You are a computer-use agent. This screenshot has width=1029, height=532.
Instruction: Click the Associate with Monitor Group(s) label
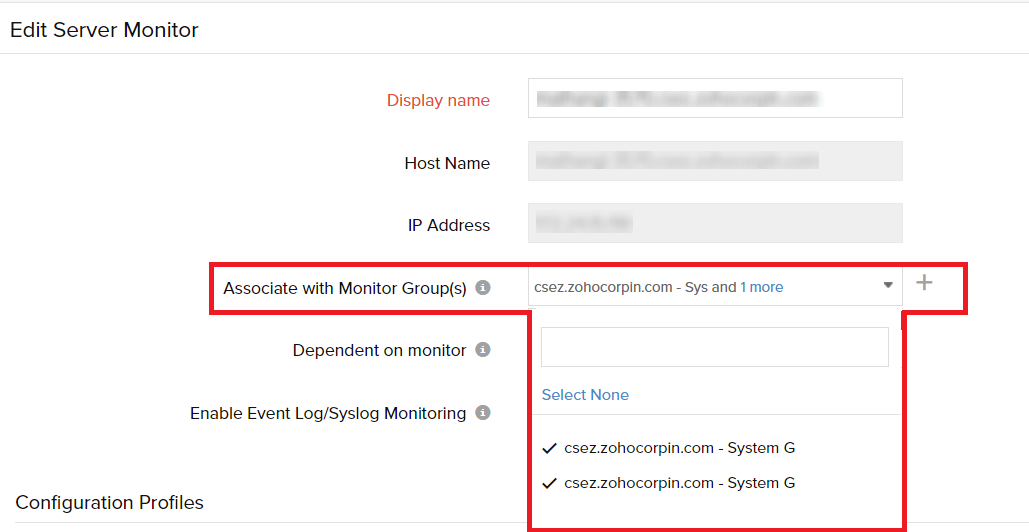click(345, 288)
